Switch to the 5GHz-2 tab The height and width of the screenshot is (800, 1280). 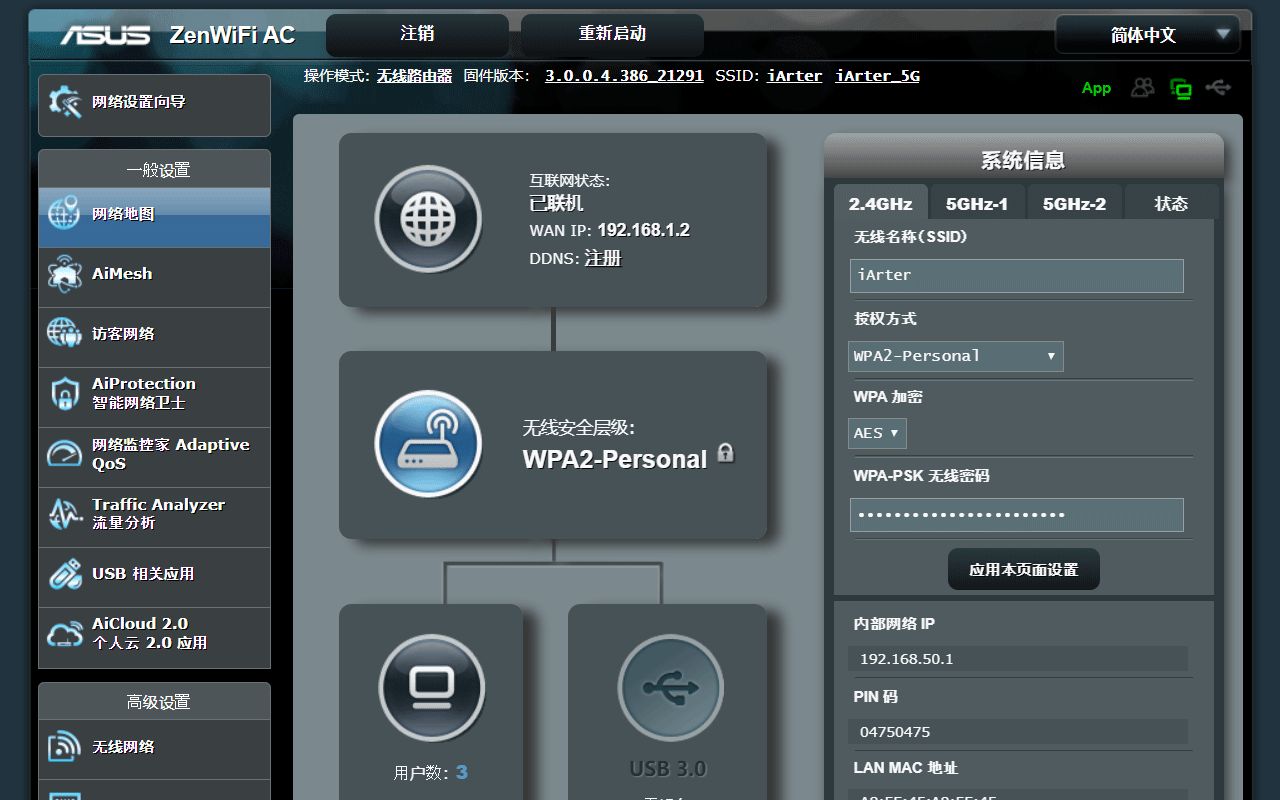point(1074,203)
